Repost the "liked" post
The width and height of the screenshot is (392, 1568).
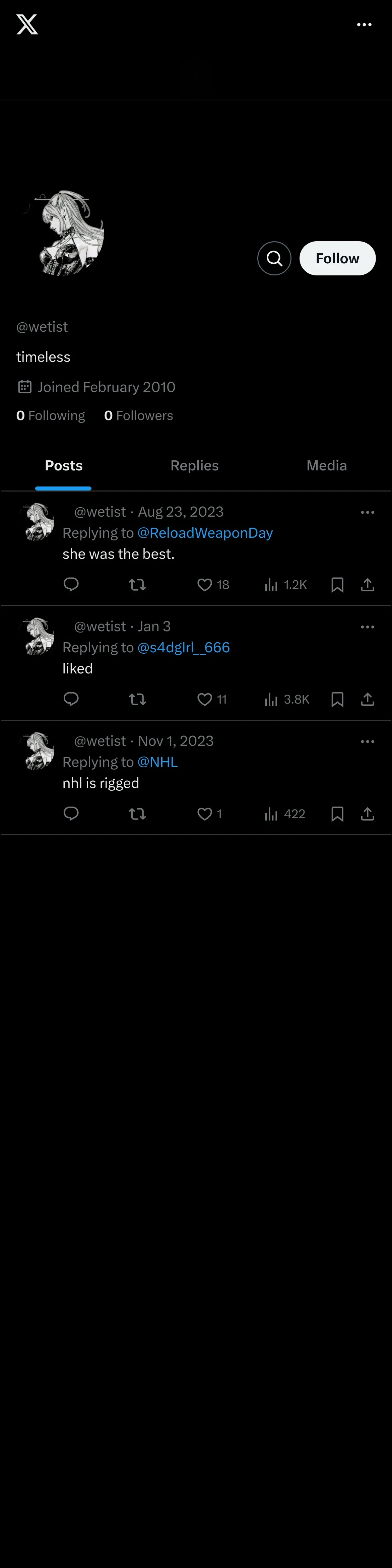tap(138, 699)
